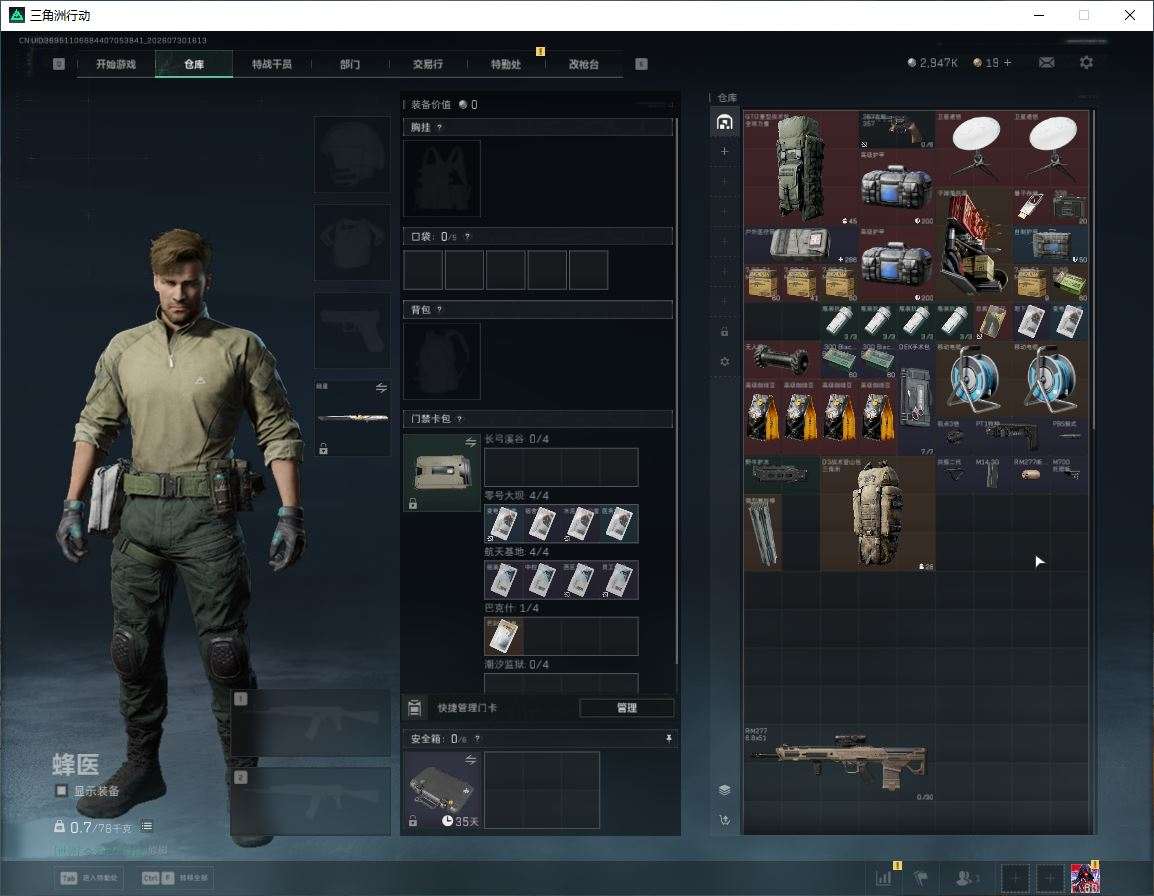Open the mail envelope icon

pos(1046,63)
